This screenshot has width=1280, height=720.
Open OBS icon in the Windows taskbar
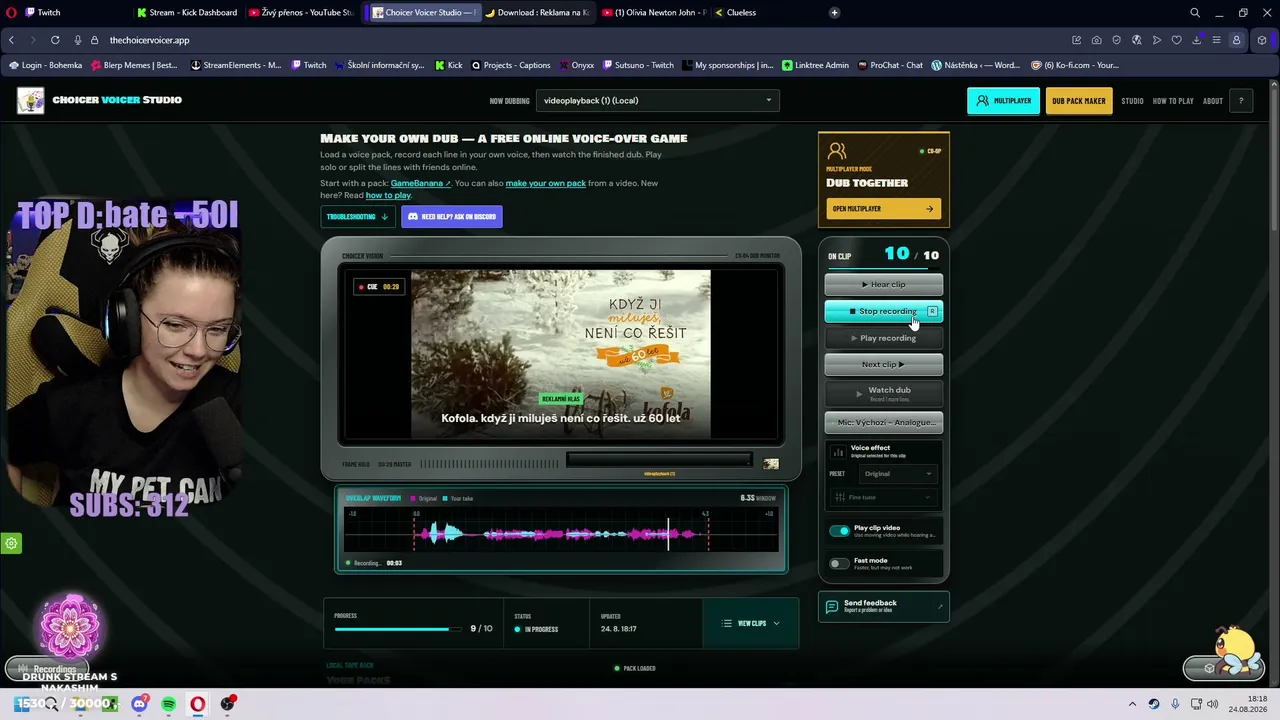pos(228,704)
